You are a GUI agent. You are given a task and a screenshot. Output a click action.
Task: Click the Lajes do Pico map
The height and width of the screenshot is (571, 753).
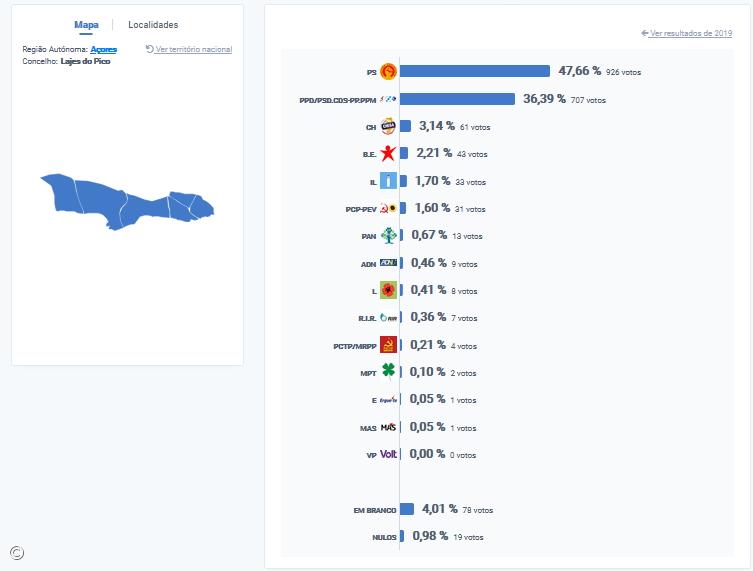(x=127, y=200)
